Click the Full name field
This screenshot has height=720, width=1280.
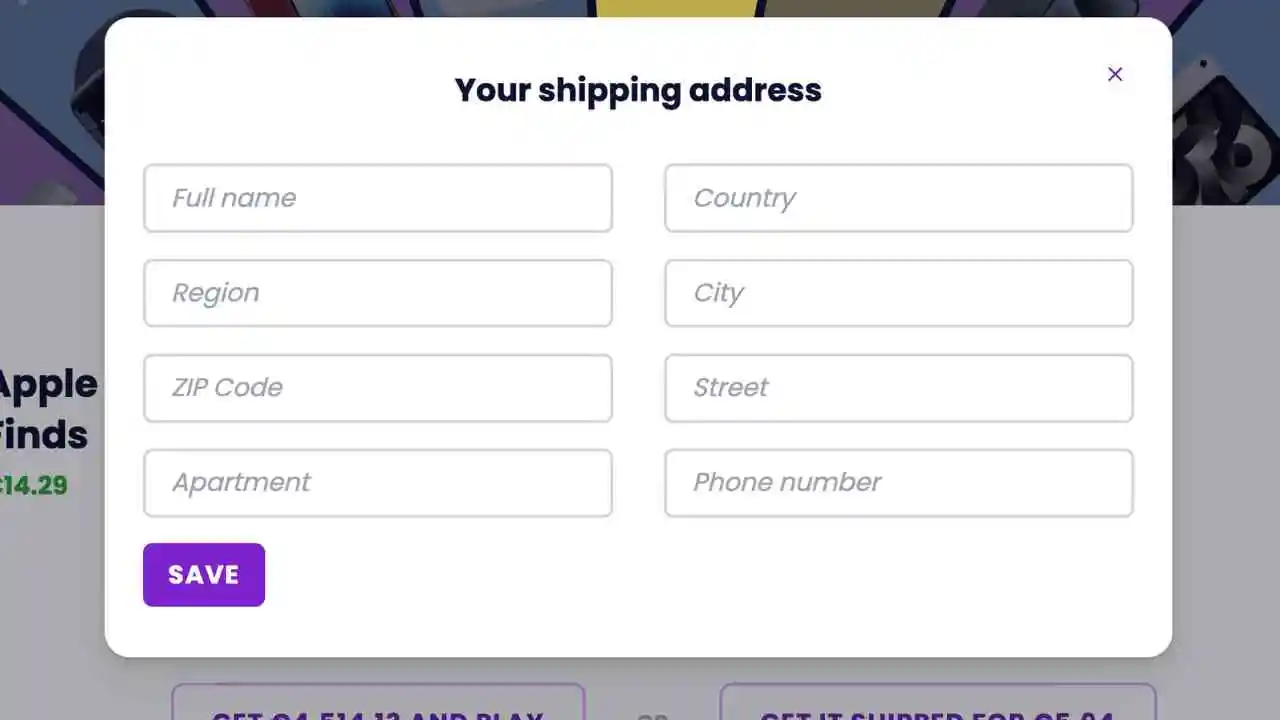pyautogui.click(x=378, y=198)
